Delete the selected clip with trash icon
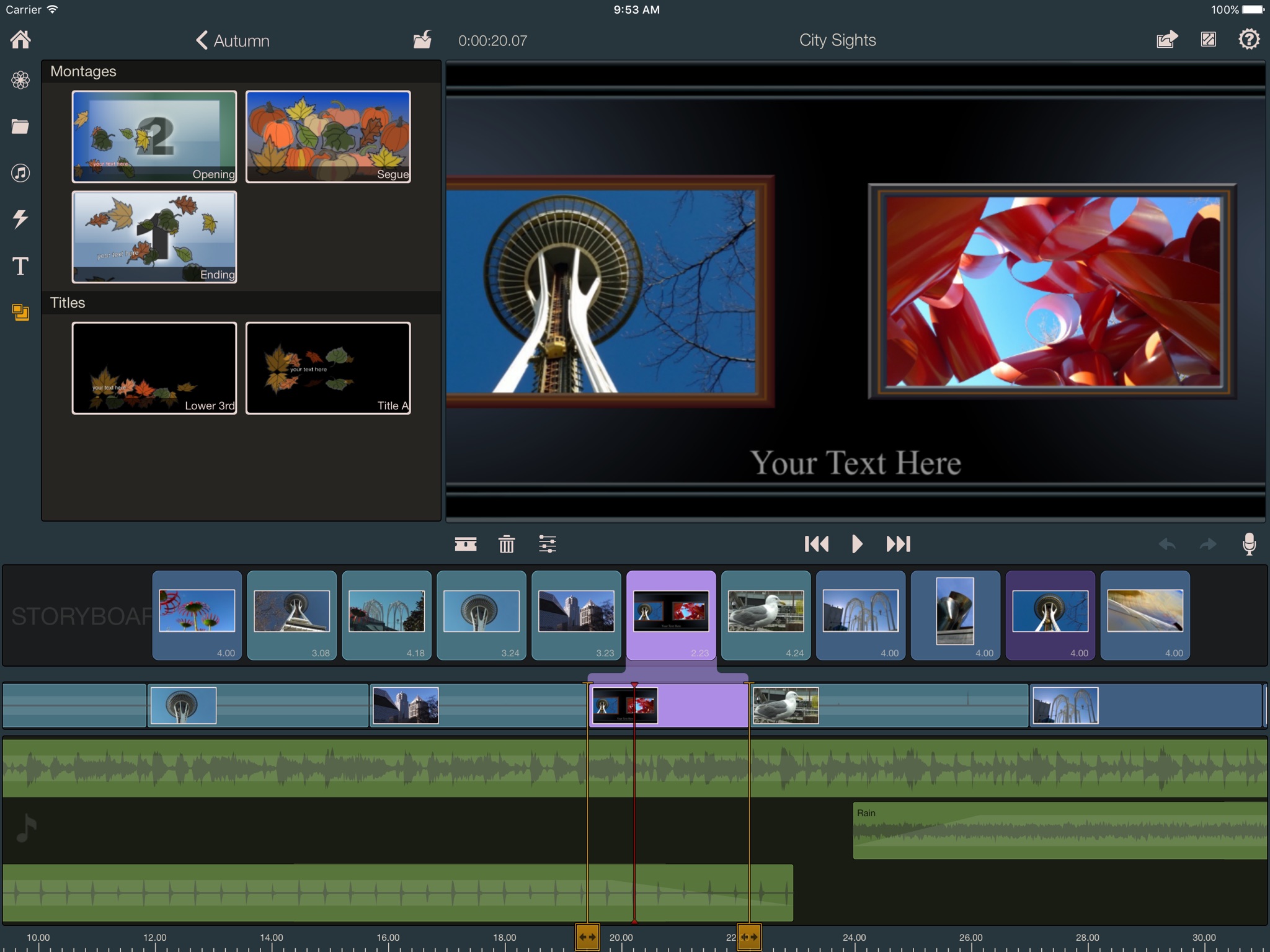This screenshot has height=952, width=1270. coord(507,544)
